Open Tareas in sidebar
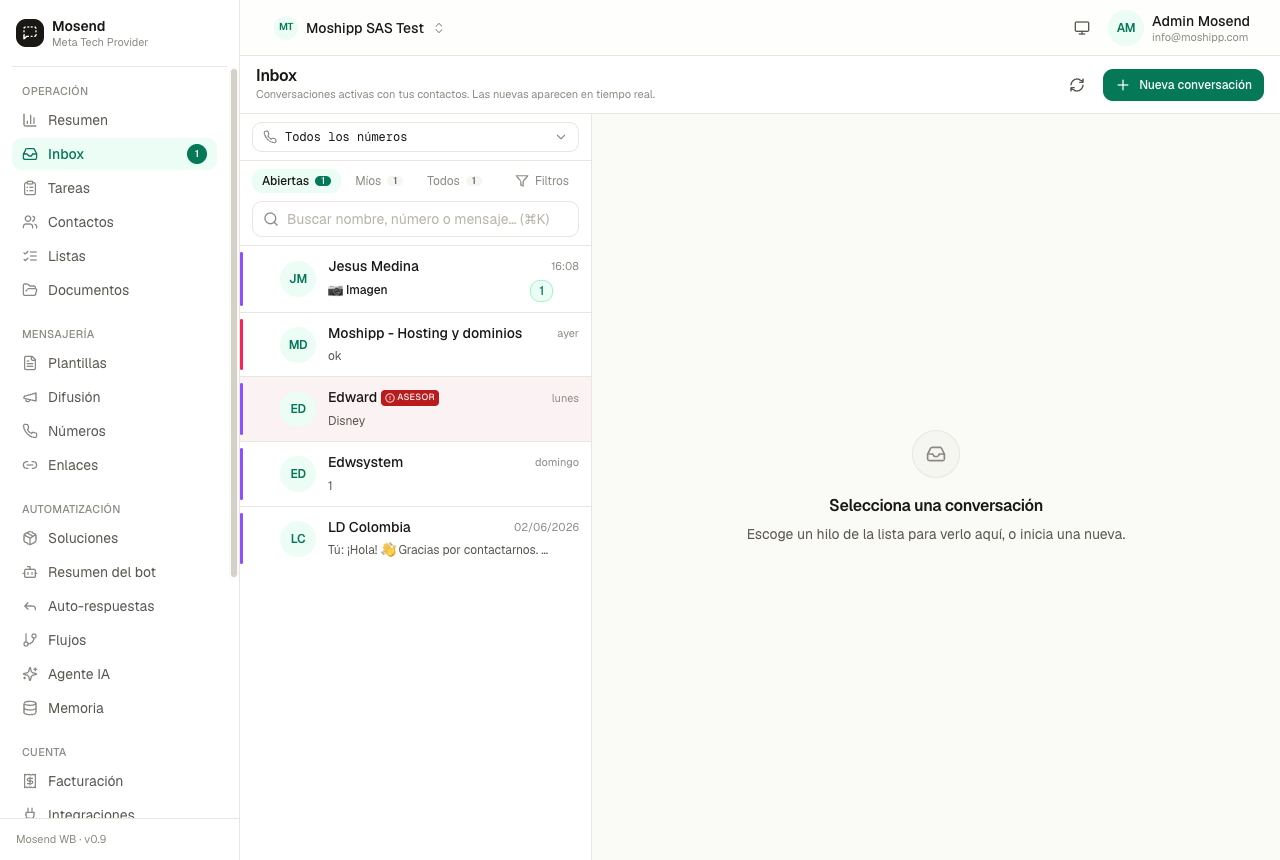 [x=114, y=188]
